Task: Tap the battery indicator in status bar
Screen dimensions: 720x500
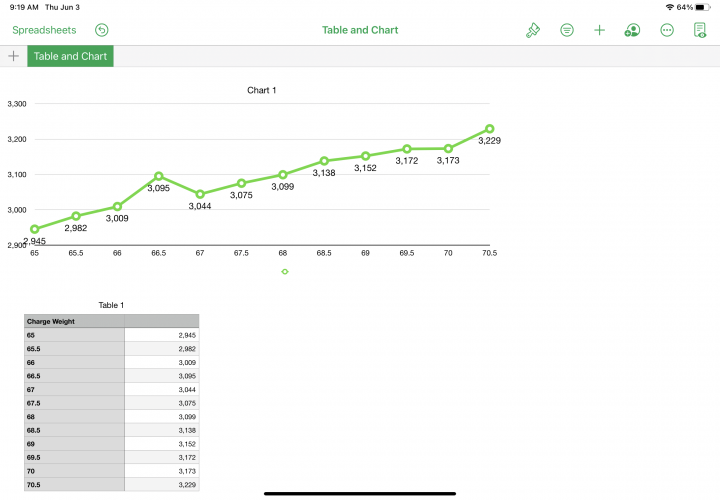Action: [x=703, y=7]
